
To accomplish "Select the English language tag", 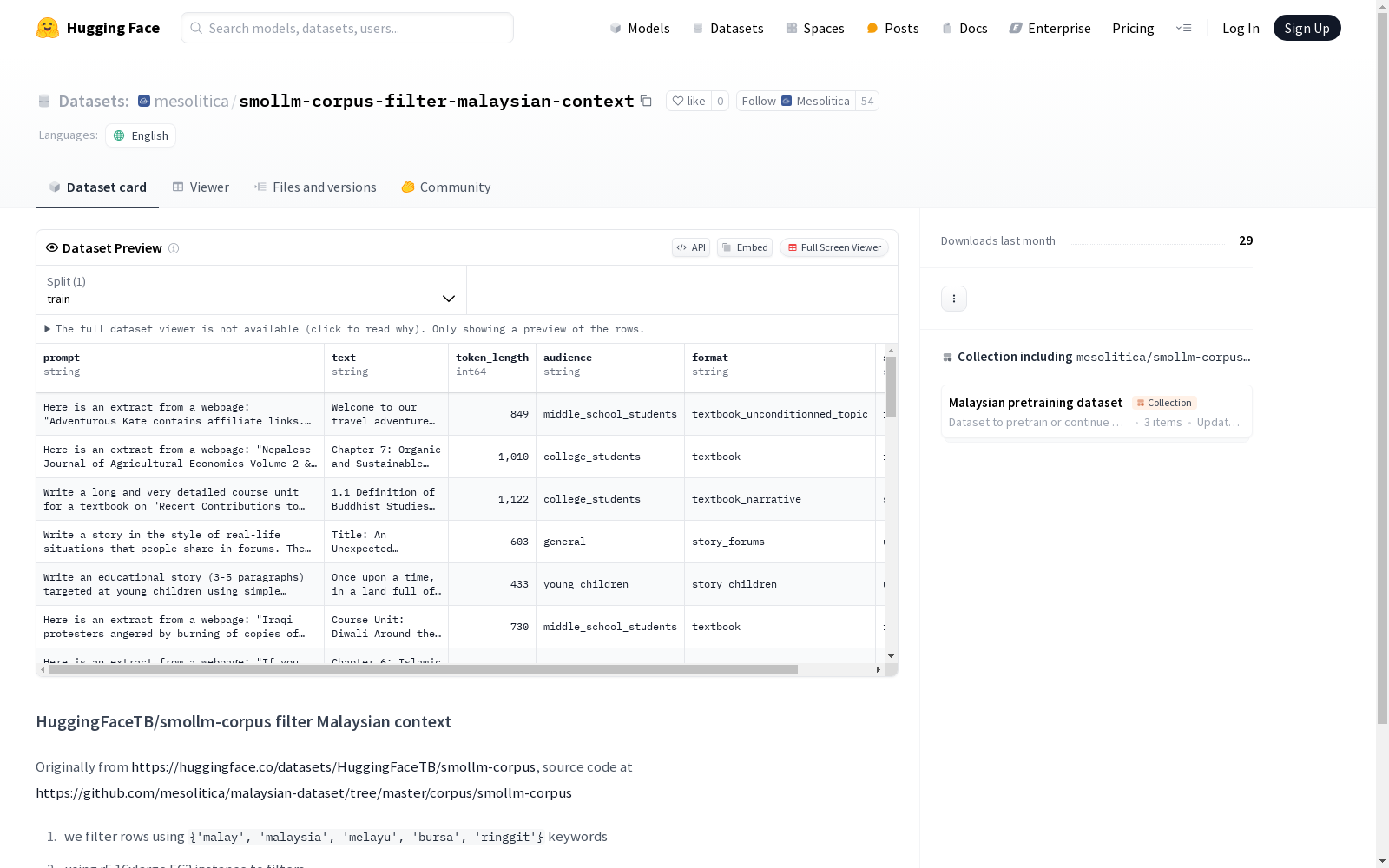I will pyautogui.click(x=141, y=135).
